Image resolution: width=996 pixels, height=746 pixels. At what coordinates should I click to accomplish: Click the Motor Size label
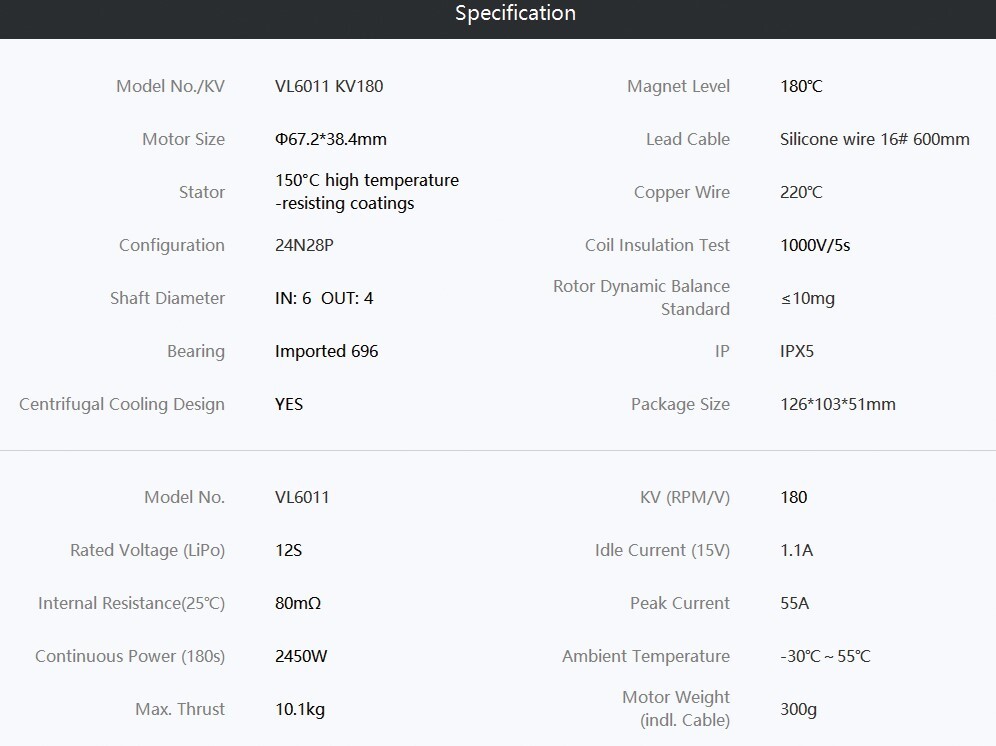(184, 139)
